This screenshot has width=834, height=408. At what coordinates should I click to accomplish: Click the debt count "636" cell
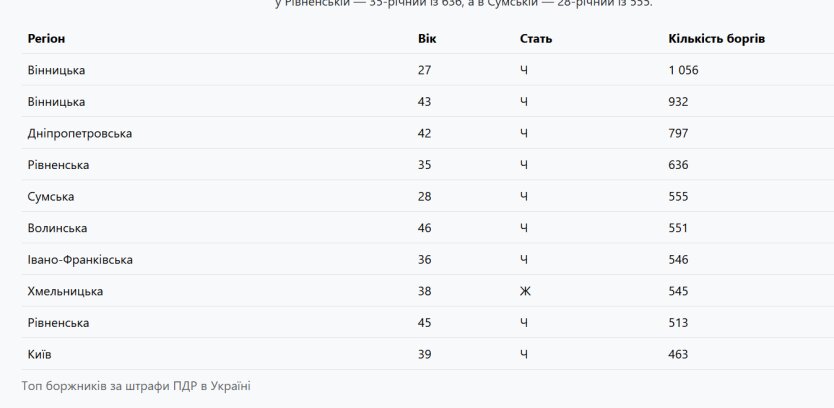point(679,165)
